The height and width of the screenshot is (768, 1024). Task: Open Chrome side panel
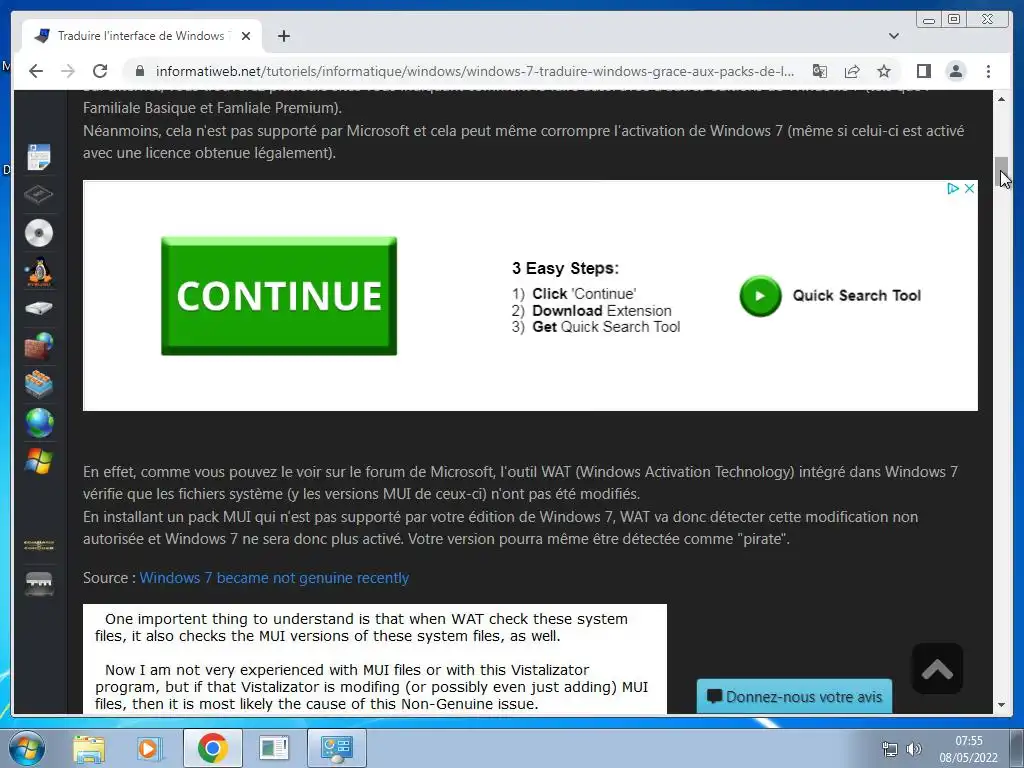(923, 71)
